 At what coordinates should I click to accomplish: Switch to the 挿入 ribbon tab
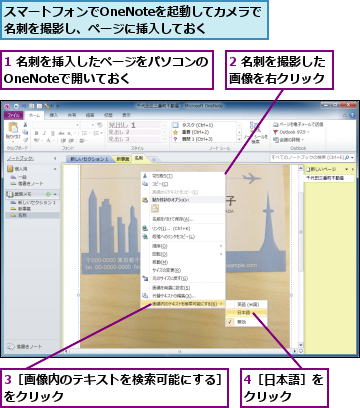54,115
